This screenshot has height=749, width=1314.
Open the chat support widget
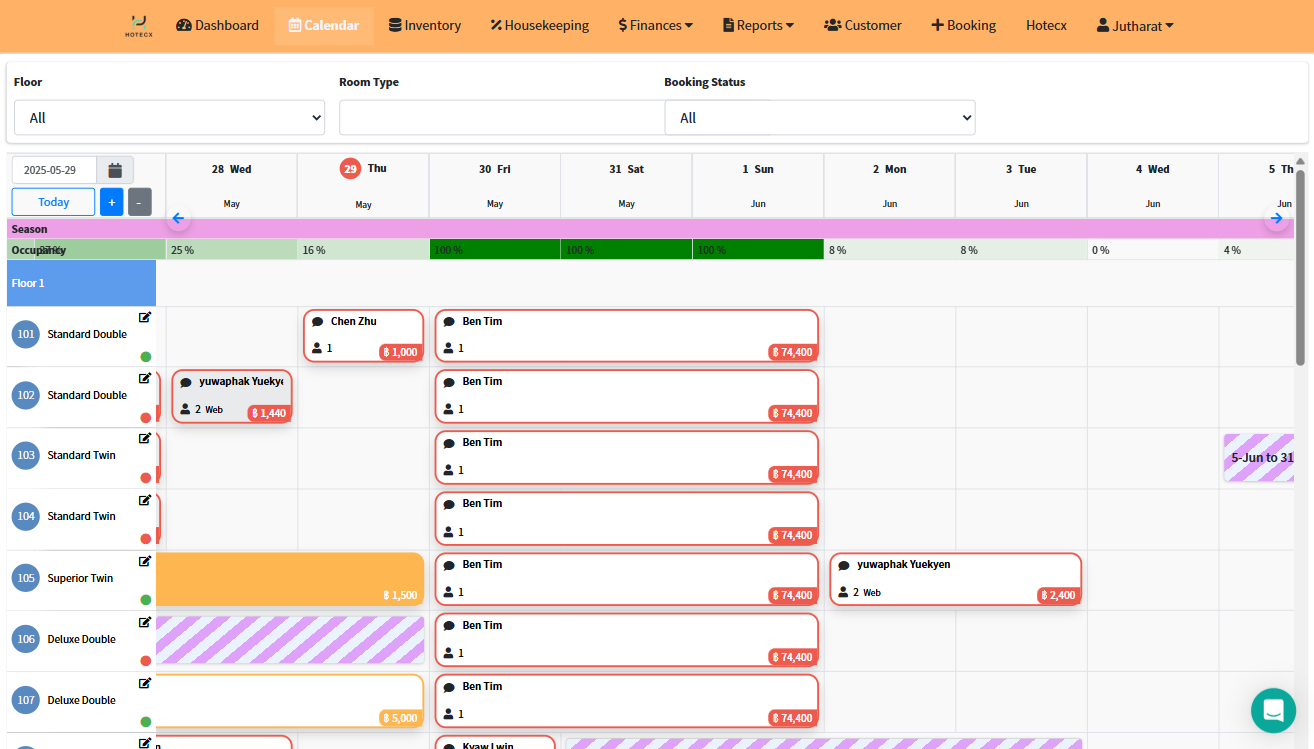point(1273,710)
